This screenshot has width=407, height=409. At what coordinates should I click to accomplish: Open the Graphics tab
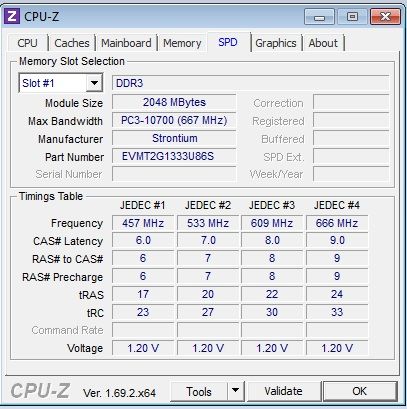[x=276, y=43]
